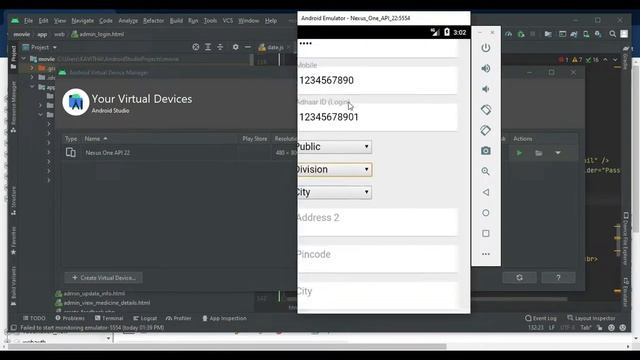Open the View menu
Image resolution: width=640 pixels, height=360 pixels.
[x=60, y=20]
